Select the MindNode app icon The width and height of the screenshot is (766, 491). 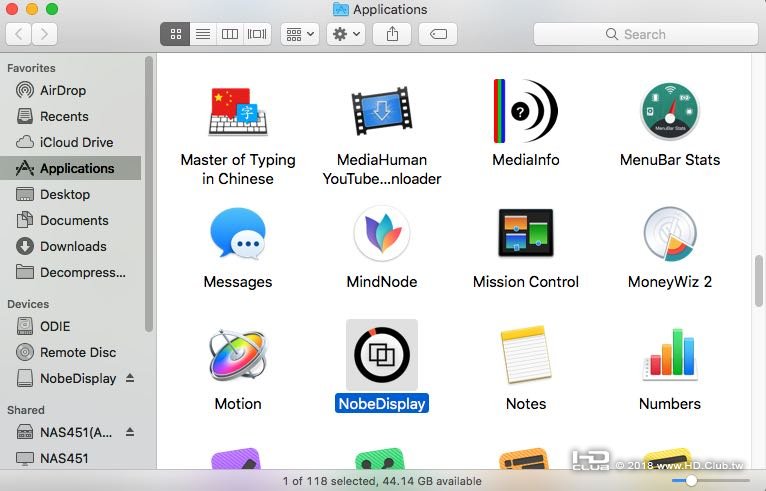click(382, 233)
